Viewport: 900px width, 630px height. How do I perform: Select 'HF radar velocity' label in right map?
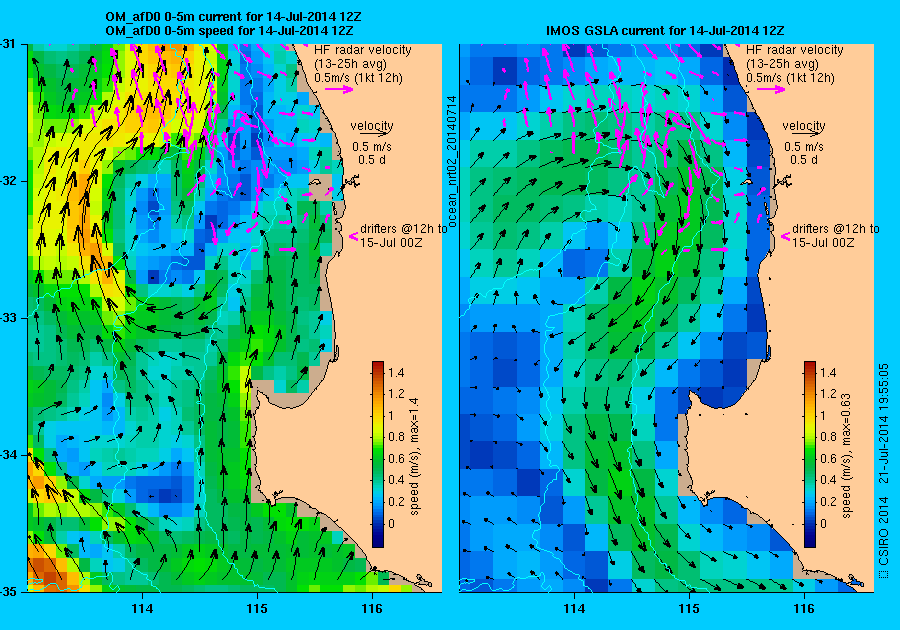795,50
